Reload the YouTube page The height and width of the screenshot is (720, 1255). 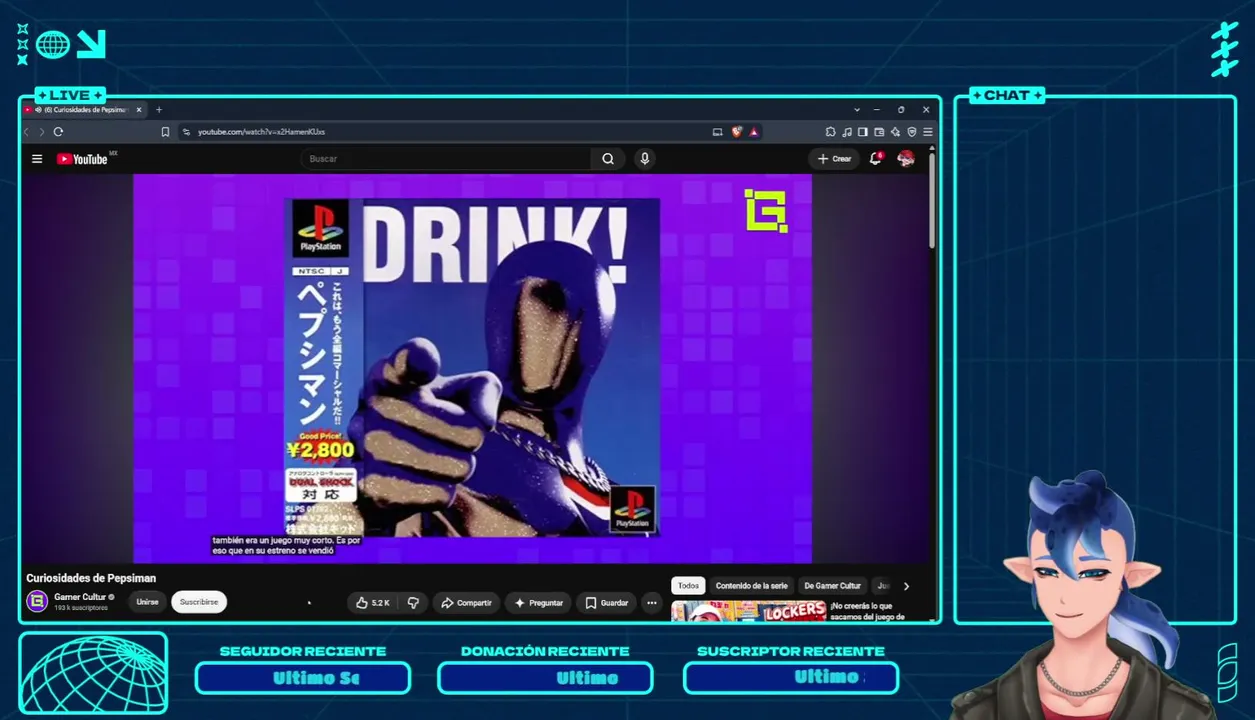58,132
